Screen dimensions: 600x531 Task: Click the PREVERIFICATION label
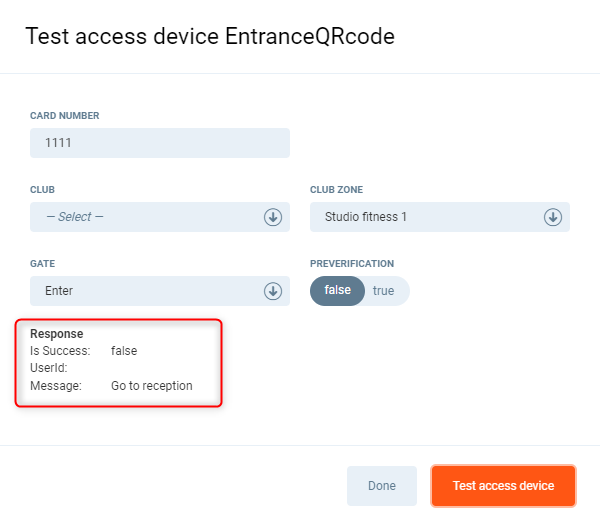click(352, 264)
